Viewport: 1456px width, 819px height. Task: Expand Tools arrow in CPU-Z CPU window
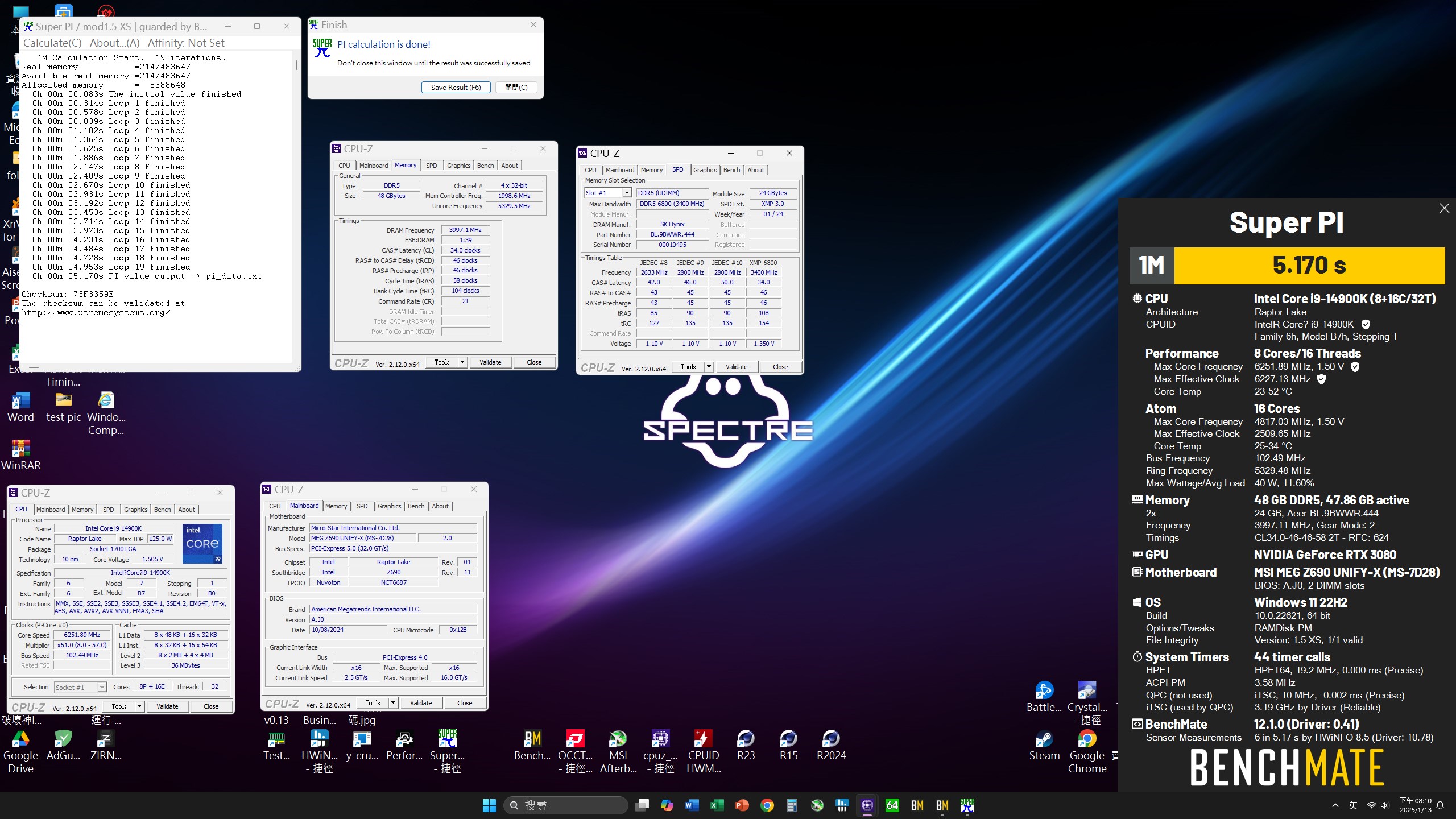pyautogui.click(x=139, y=706)
